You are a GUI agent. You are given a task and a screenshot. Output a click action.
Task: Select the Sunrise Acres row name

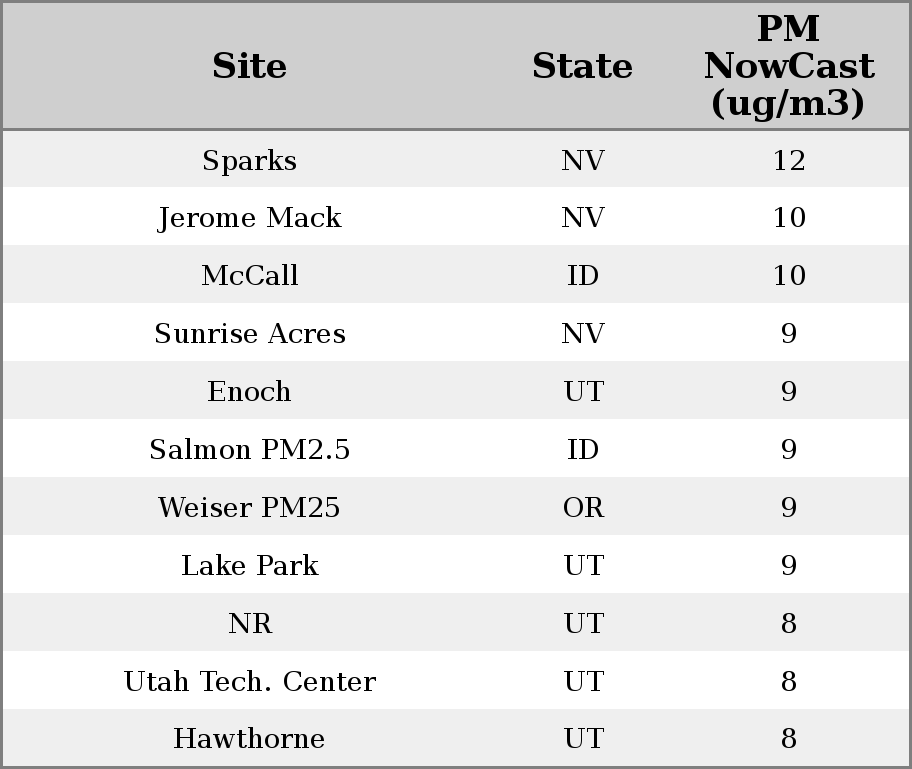[x=249, y=334]
